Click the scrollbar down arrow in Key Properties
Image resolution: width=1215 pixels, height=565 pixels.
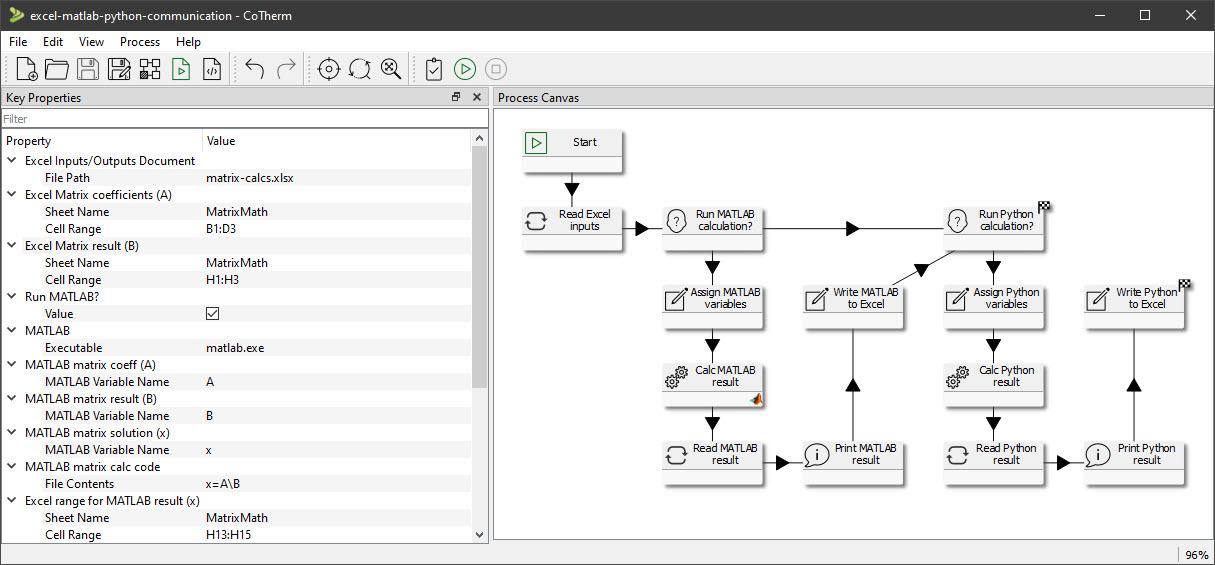point(479,535)
